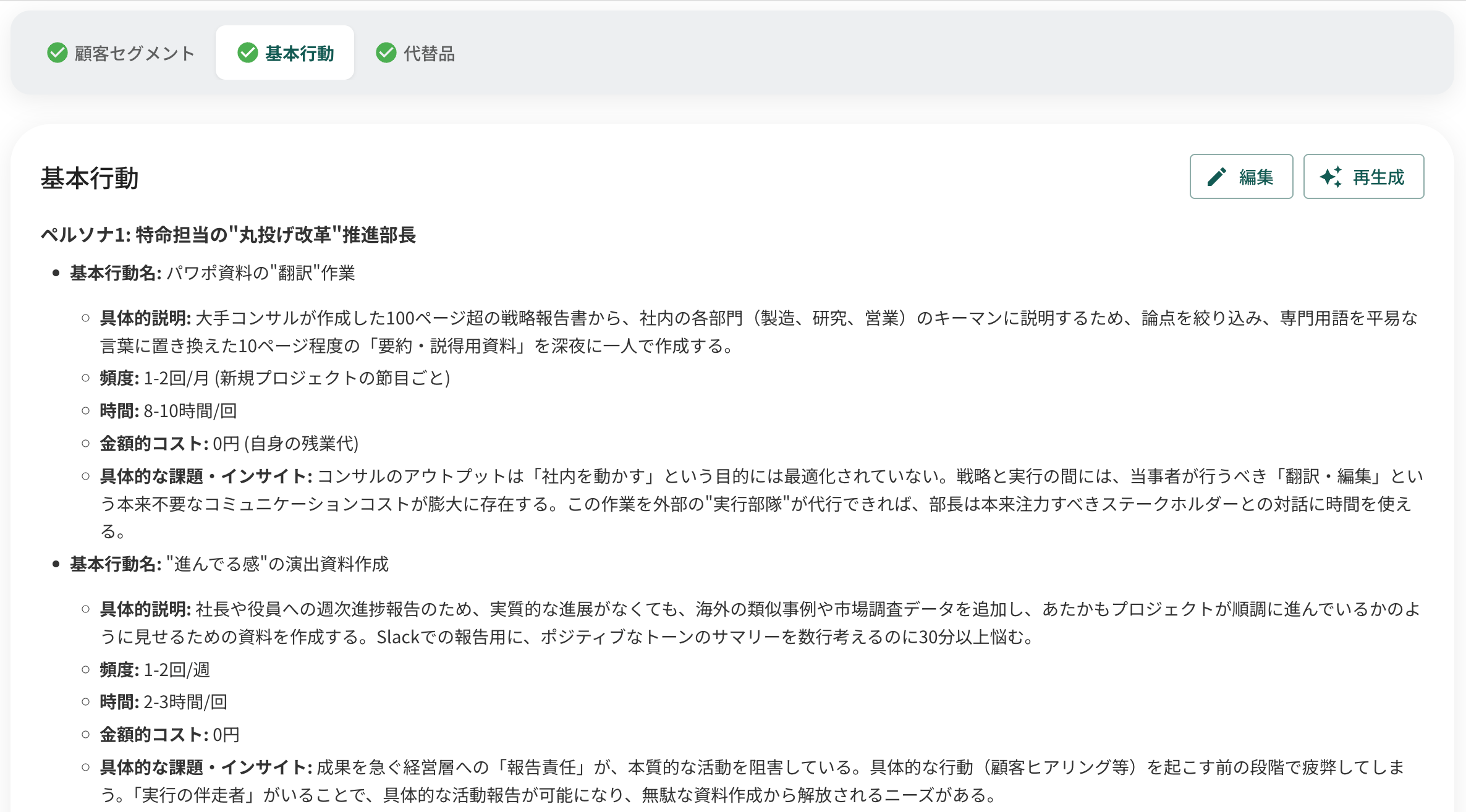1466x812 pixels.
Task: Click the 頻度 1-2回/週 line
Action: click(x=155, y=670)
